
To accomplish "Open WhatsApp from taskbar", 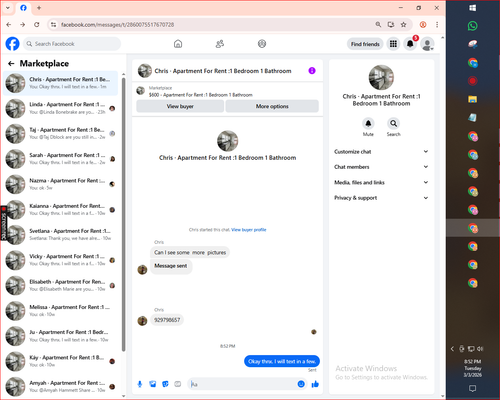I will [x=472, y=26].
